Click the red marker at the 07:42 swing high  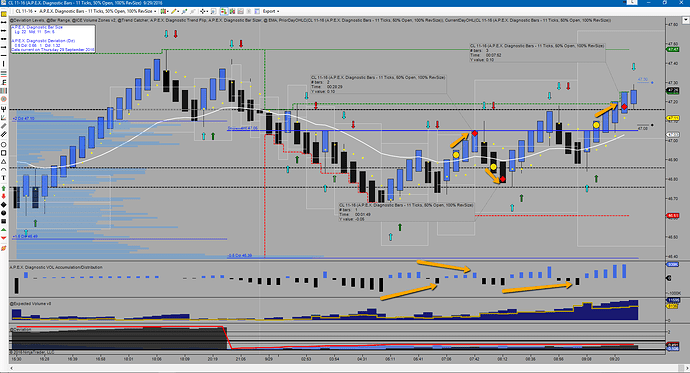[475, 133]
